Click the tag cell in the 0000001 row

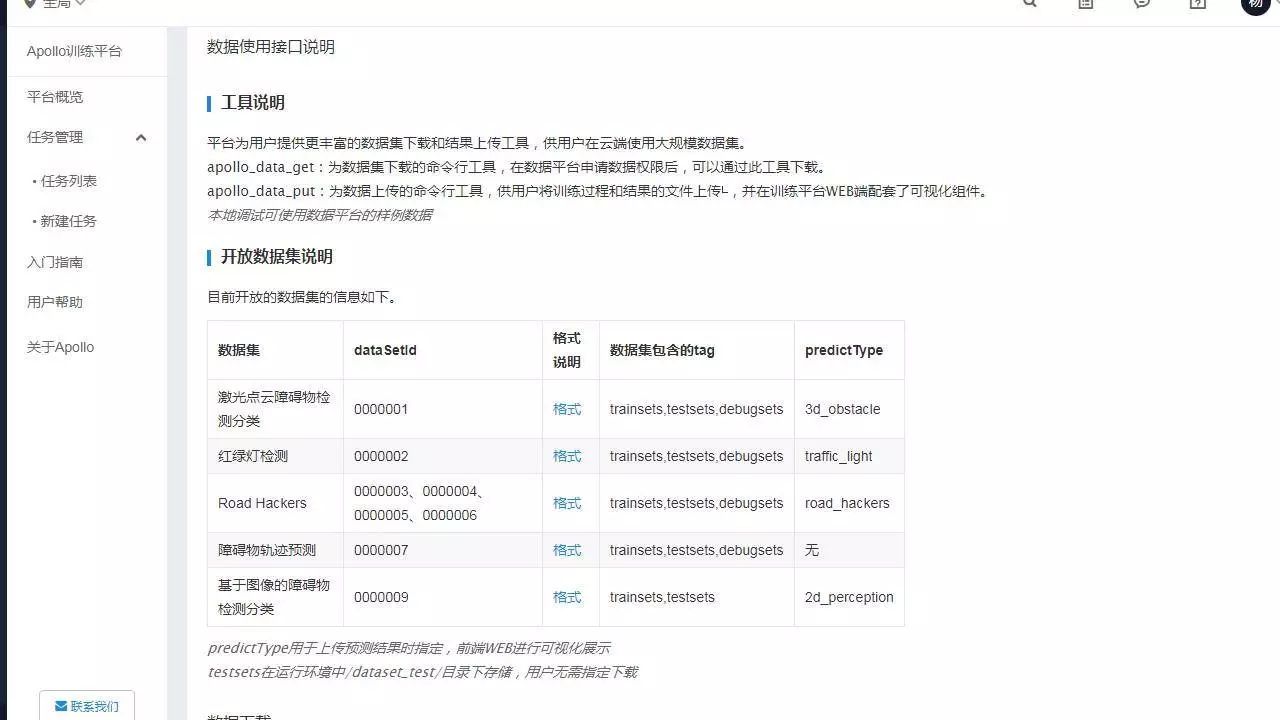[697, 409]
